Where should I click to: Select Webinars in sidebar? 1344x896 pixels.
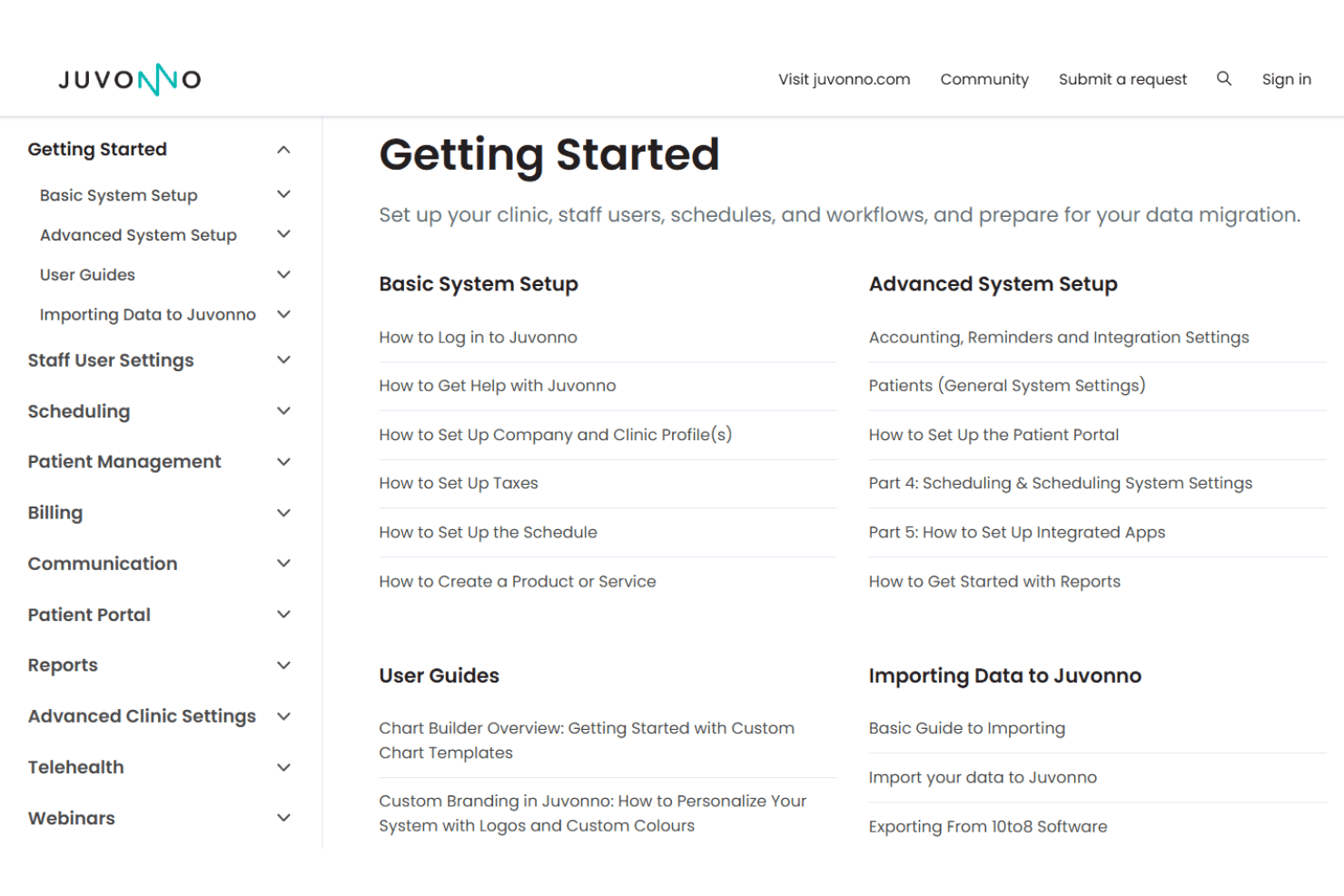71,818
